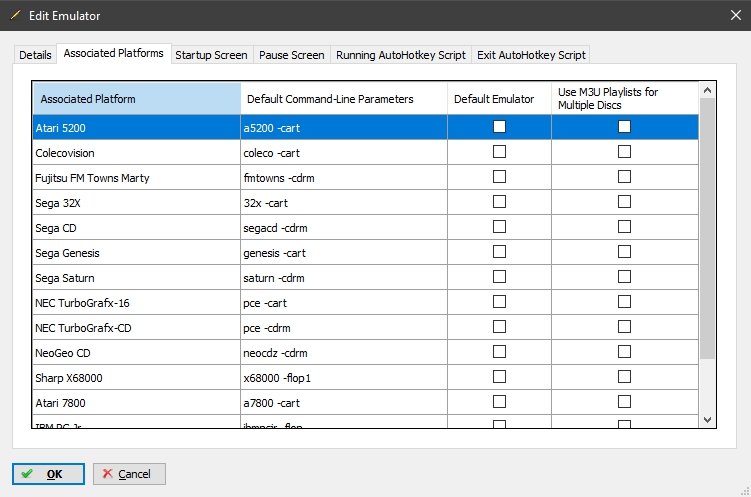Select the Fujitsu FM Towns Marty cell
The image size is (751, 497).
pyautogui.click(x=137, y=178)
